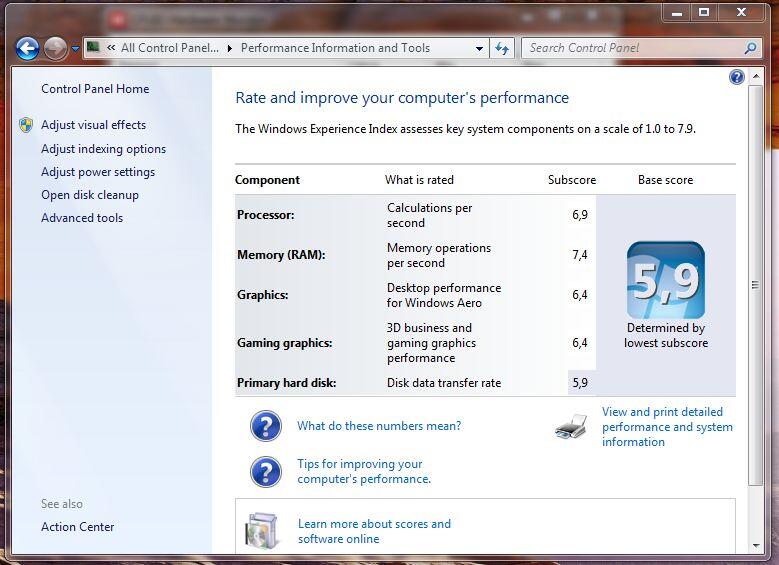Click the software box icon near Learn more
This screenshot has height=565, width=779.
click(261, 531)
